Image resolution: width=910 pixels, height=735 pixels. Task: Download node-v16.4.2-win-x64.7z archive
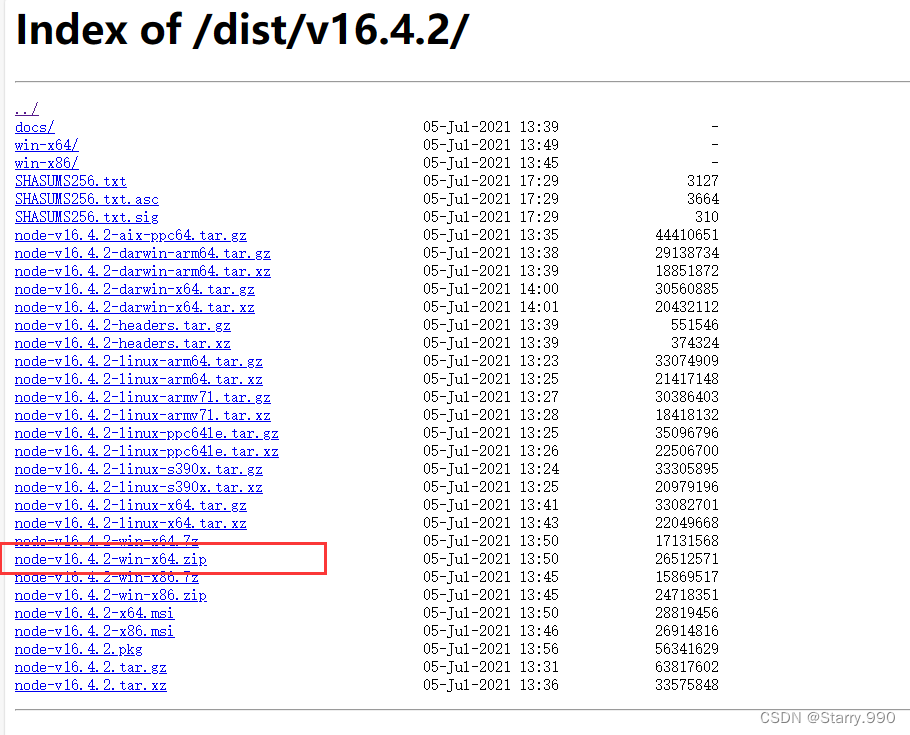(x=107, y=541)
